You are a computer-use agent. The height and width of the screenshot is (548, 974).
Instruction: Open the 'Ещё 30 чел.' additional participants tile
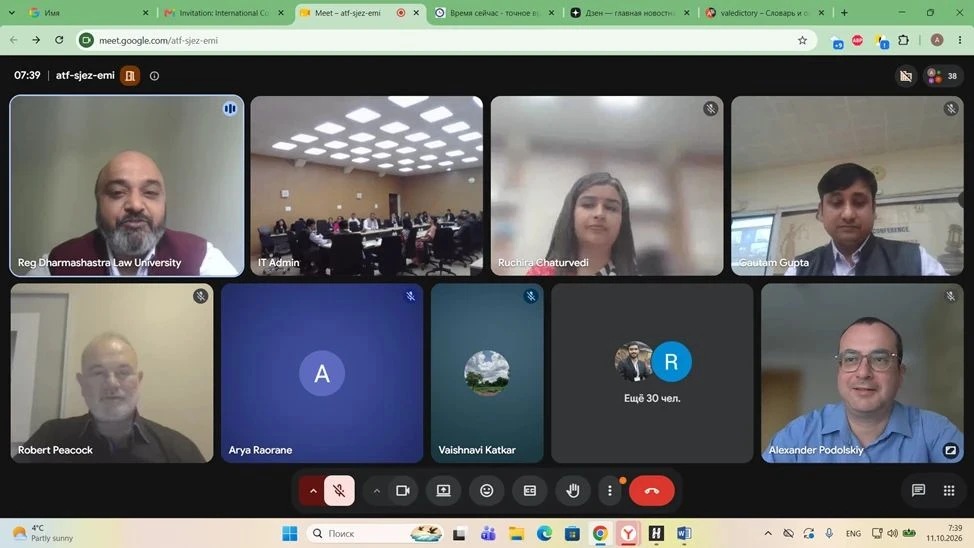click(652, 373)
